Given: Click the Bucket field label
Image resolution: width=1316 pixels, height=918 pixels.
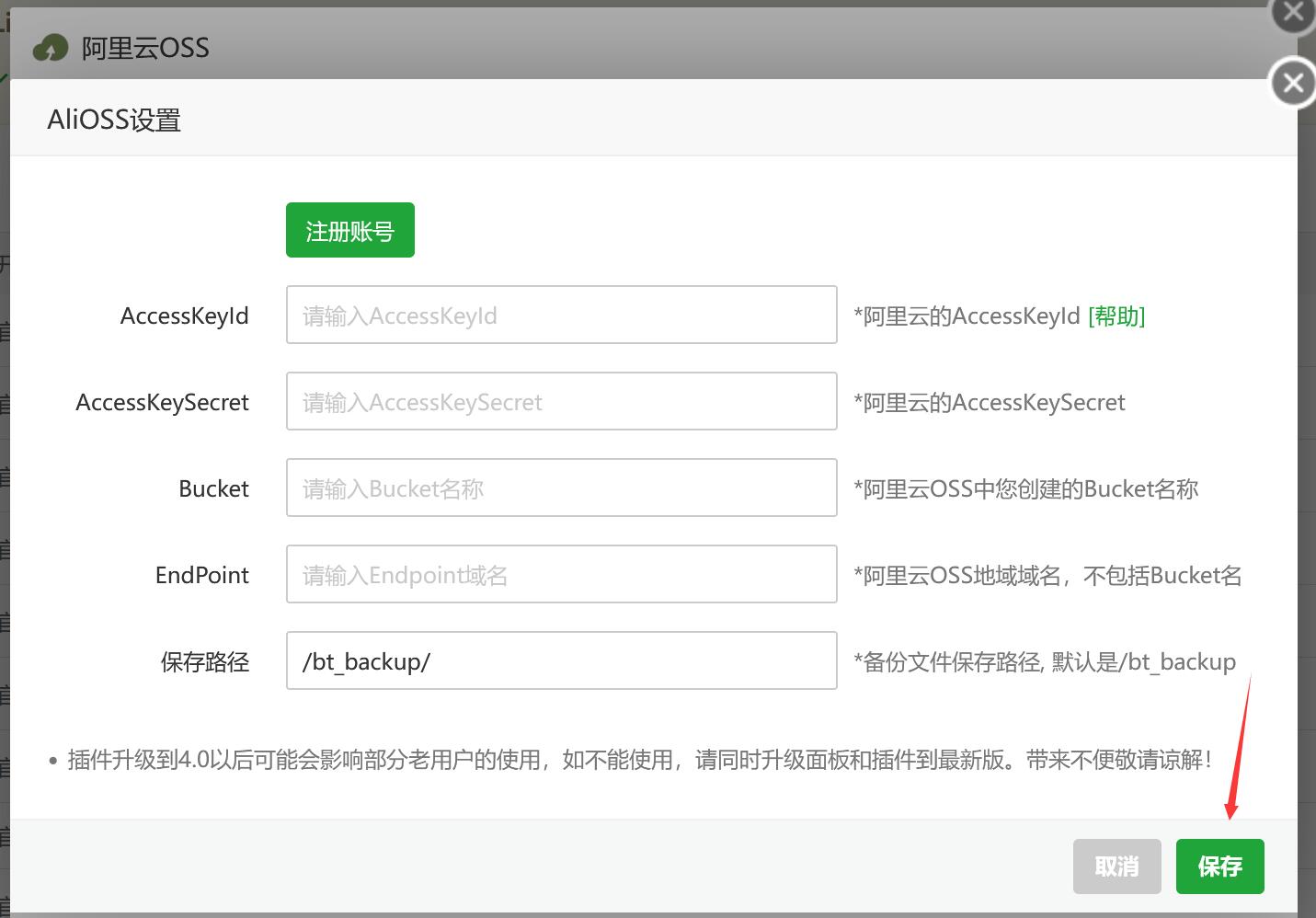Looking at the screenshot, I should [213, 488].
